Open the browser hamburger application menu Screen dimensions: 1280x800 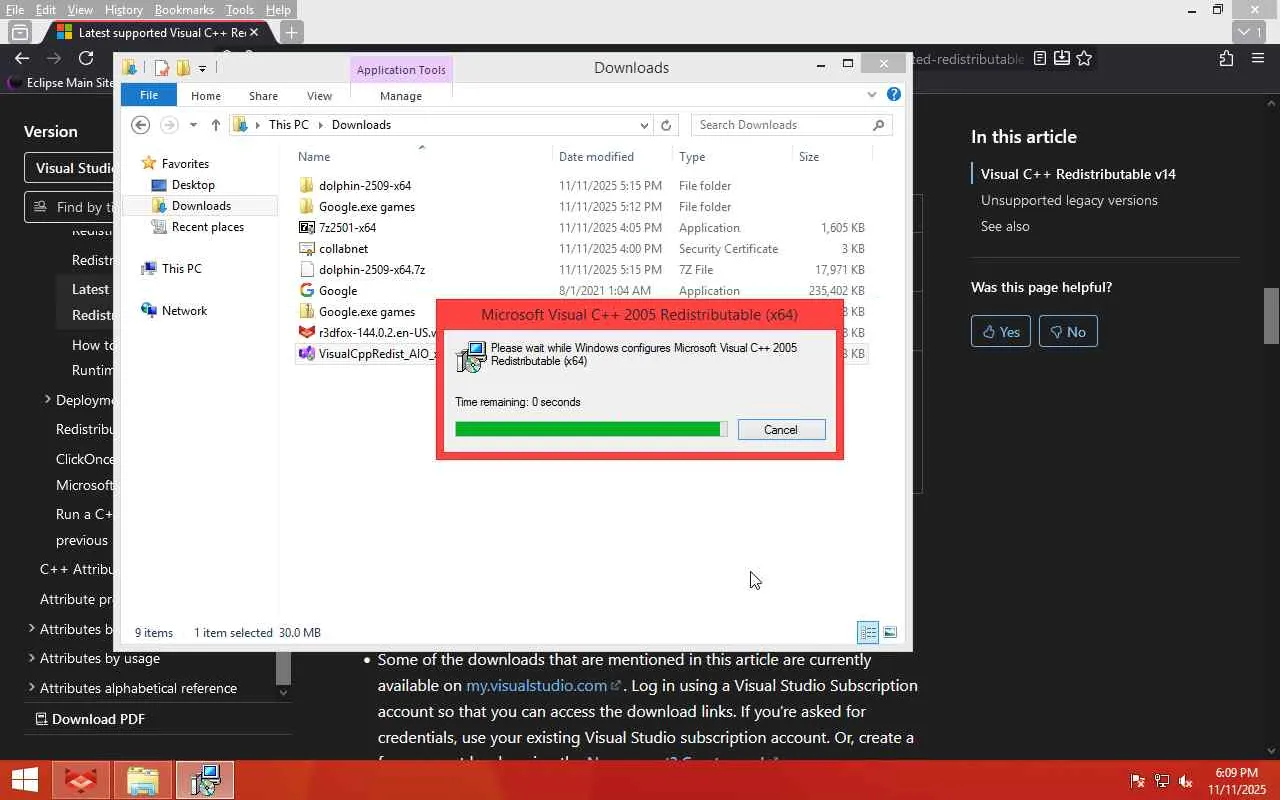click(x=1258, y=59)
